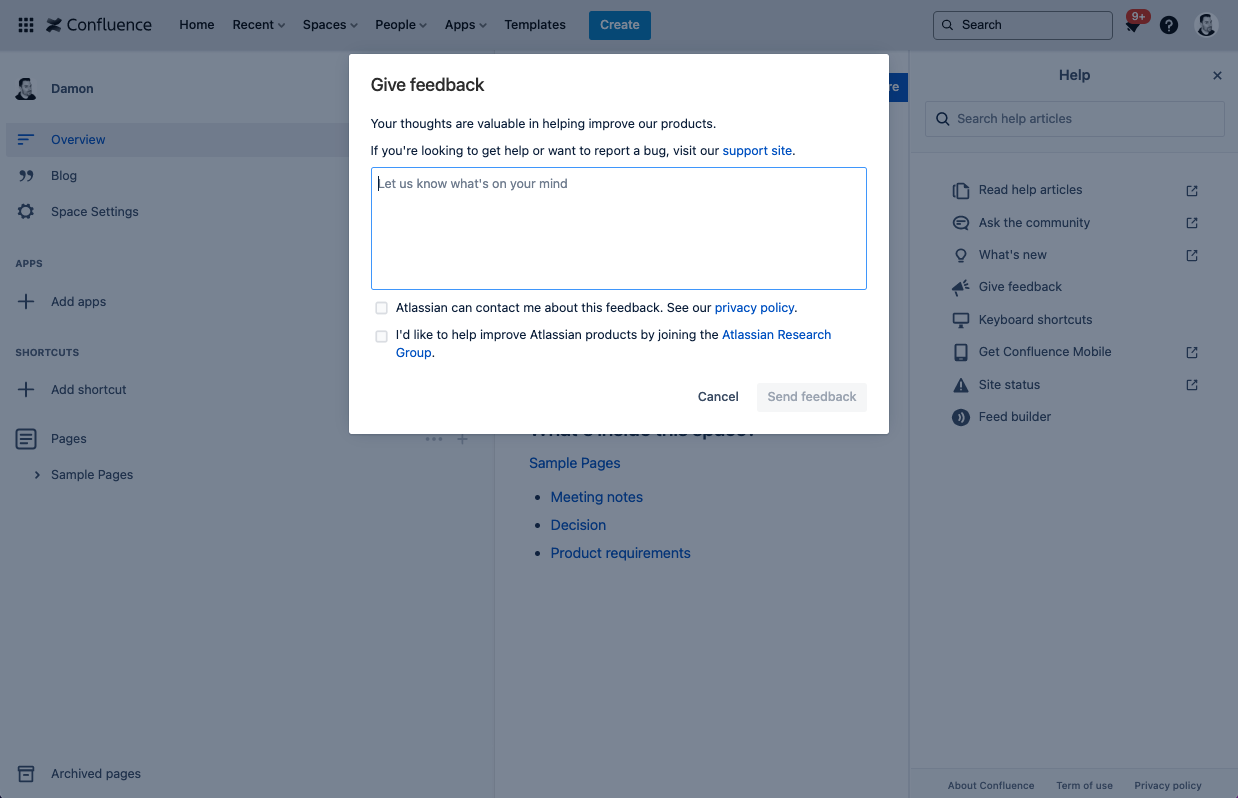Image resolution: width=1238 pixels, height=798 pixels.
Task: Click the plus icon beside Add shortcut
Action: (x=26, y=390)
